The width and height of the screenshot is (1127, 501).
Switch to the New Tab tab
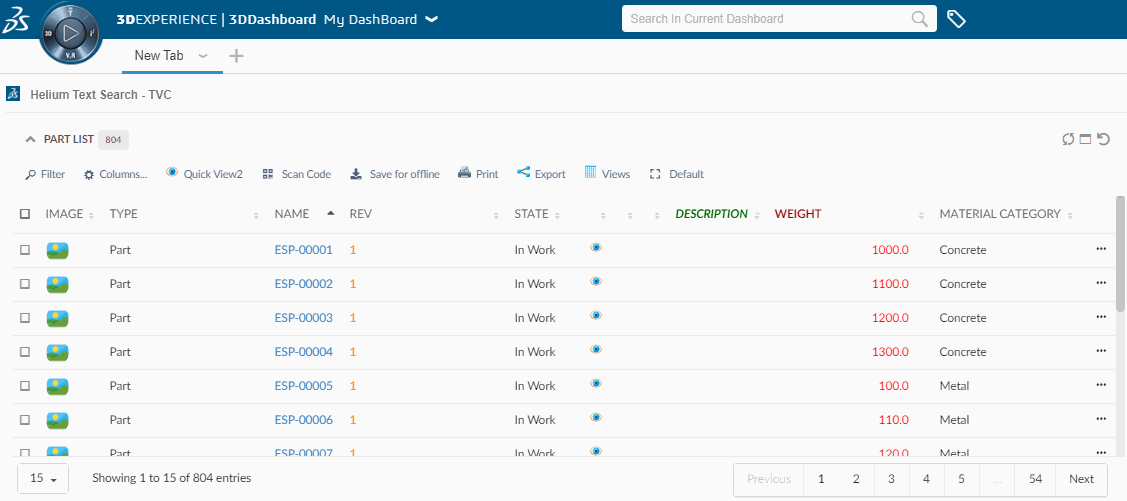159,56
